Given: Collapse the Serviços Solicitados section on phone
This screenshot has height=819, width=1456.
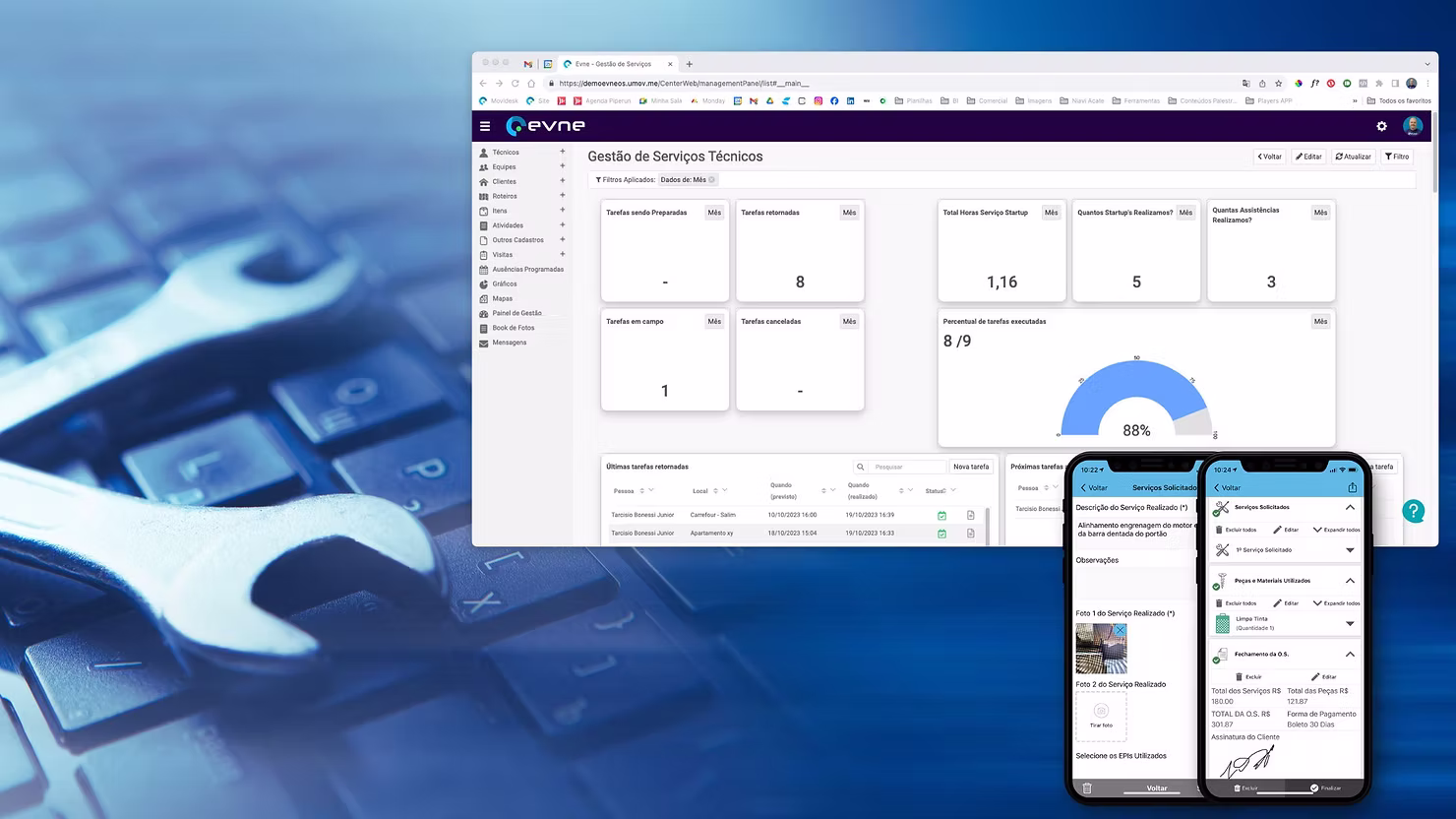Looking at the screenshot, I should 1350,507.
